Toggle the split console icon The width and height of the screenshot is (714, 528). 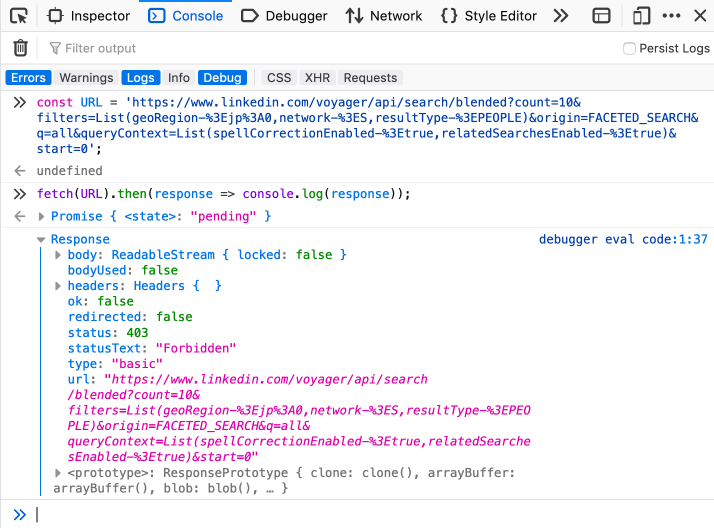(601, 16)
